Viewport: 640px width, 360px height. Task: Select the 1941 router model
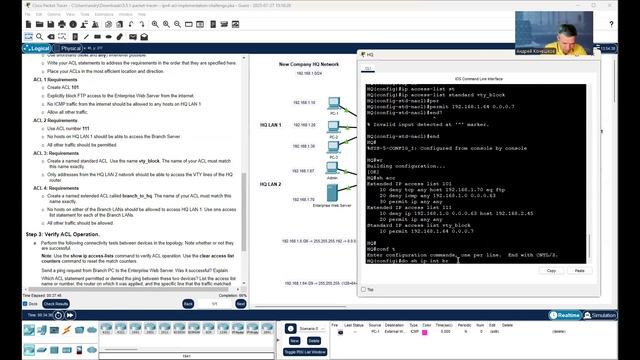(135, 328)
